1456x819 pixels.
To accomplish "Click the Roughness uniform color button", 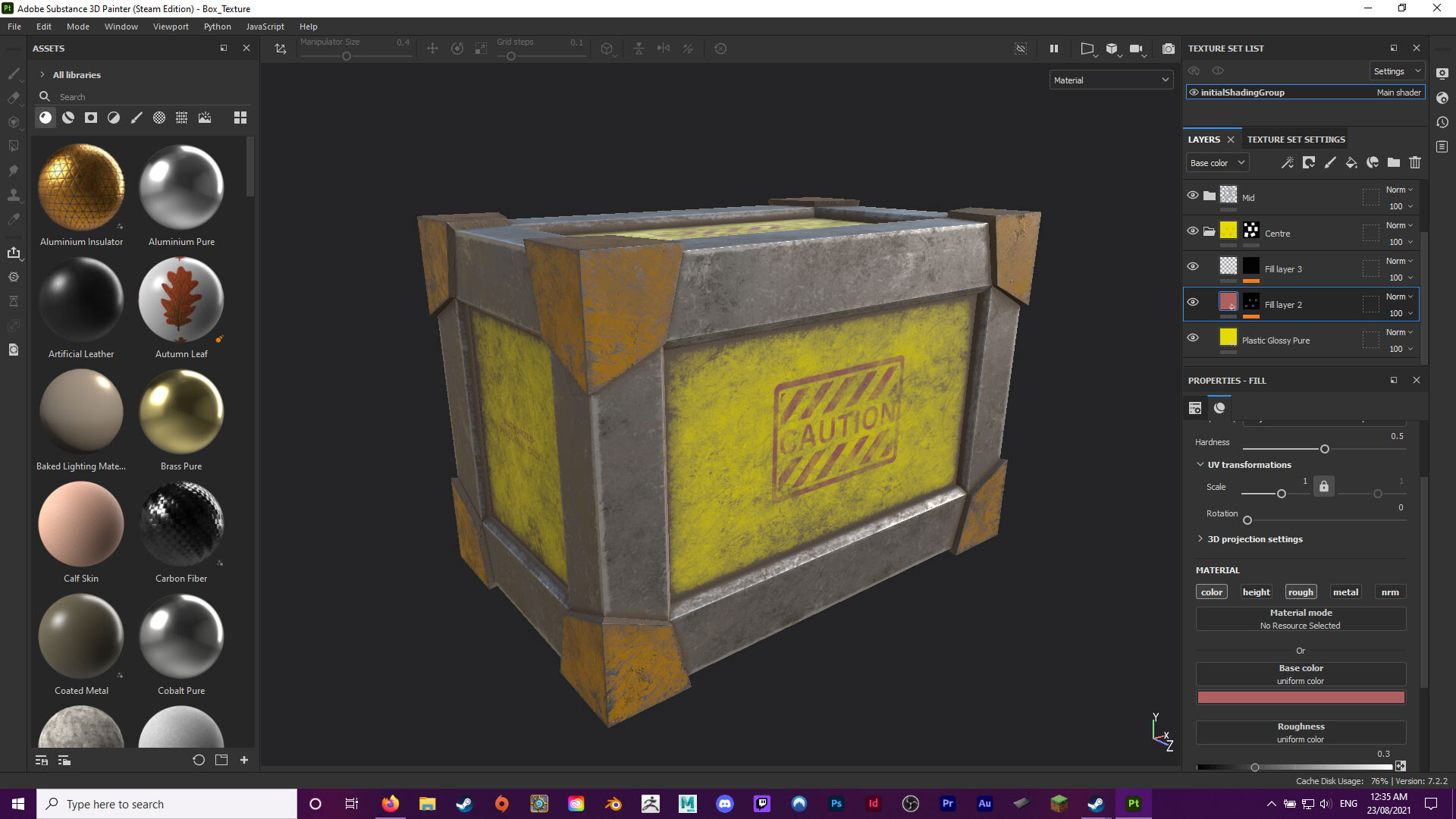I will click(x=1300, y=732).
